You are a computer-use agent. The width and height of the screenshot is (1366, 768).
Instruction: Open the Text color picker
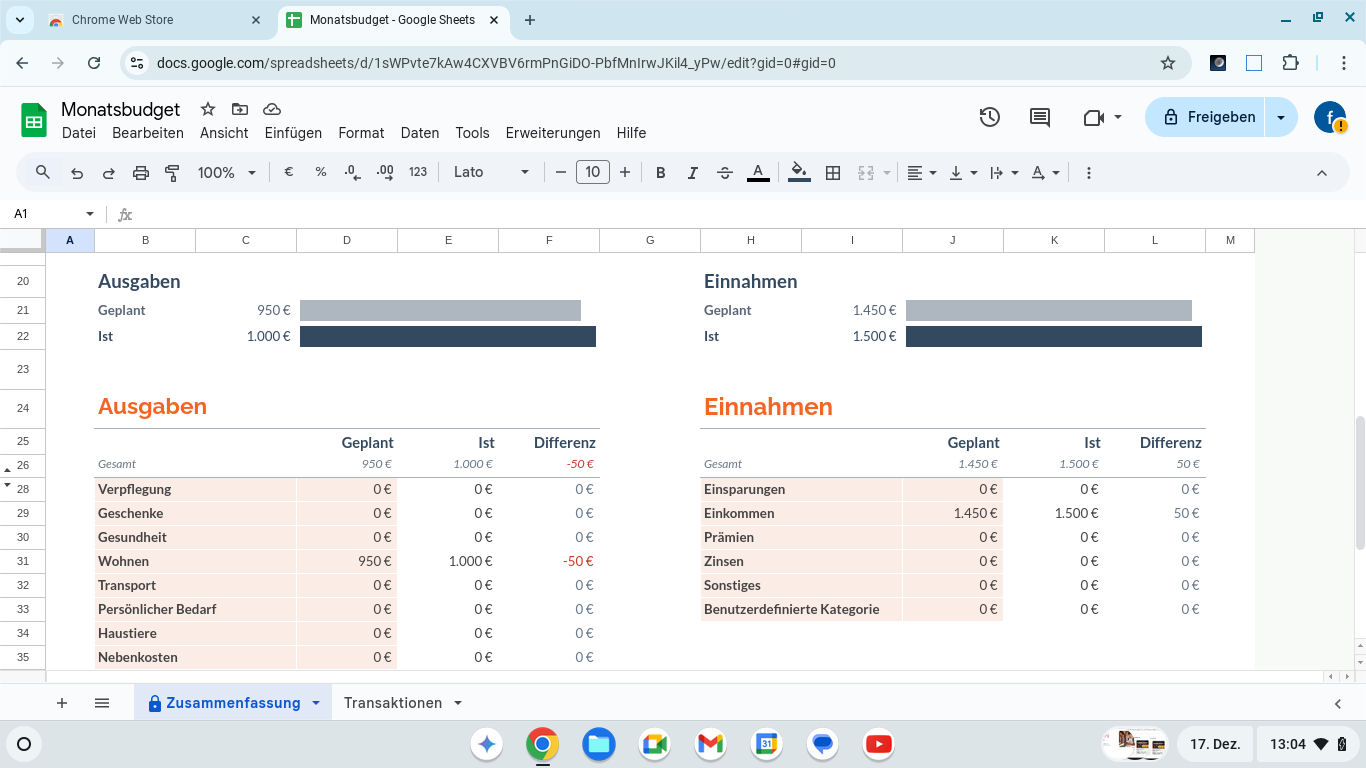click(x=758, y=172)
